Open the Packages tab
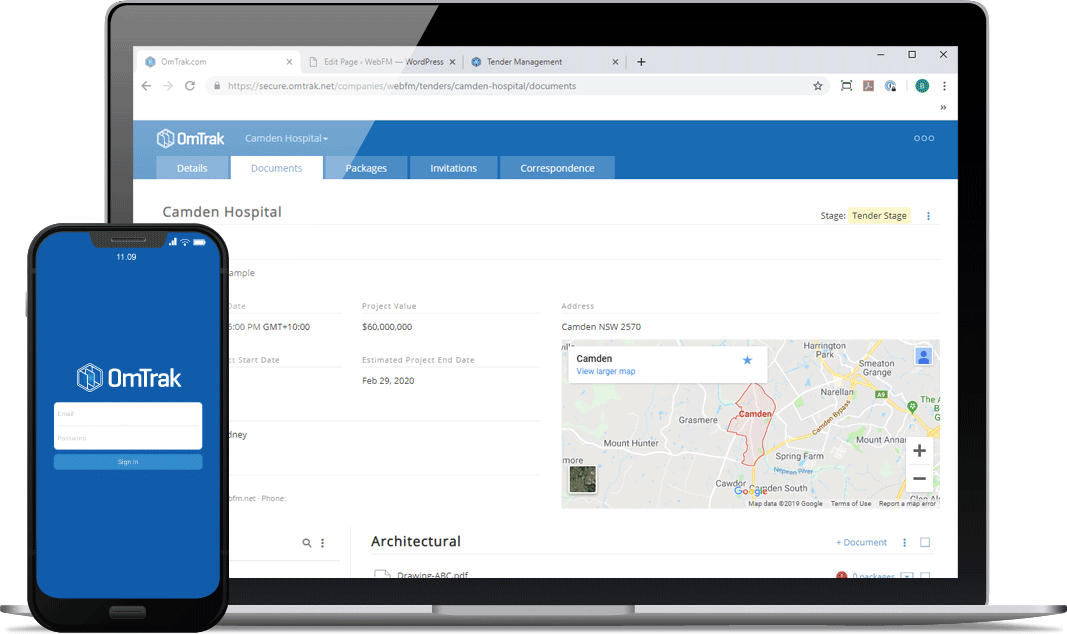The height and width of the screenshot is (634, 1067). point(366,168)
